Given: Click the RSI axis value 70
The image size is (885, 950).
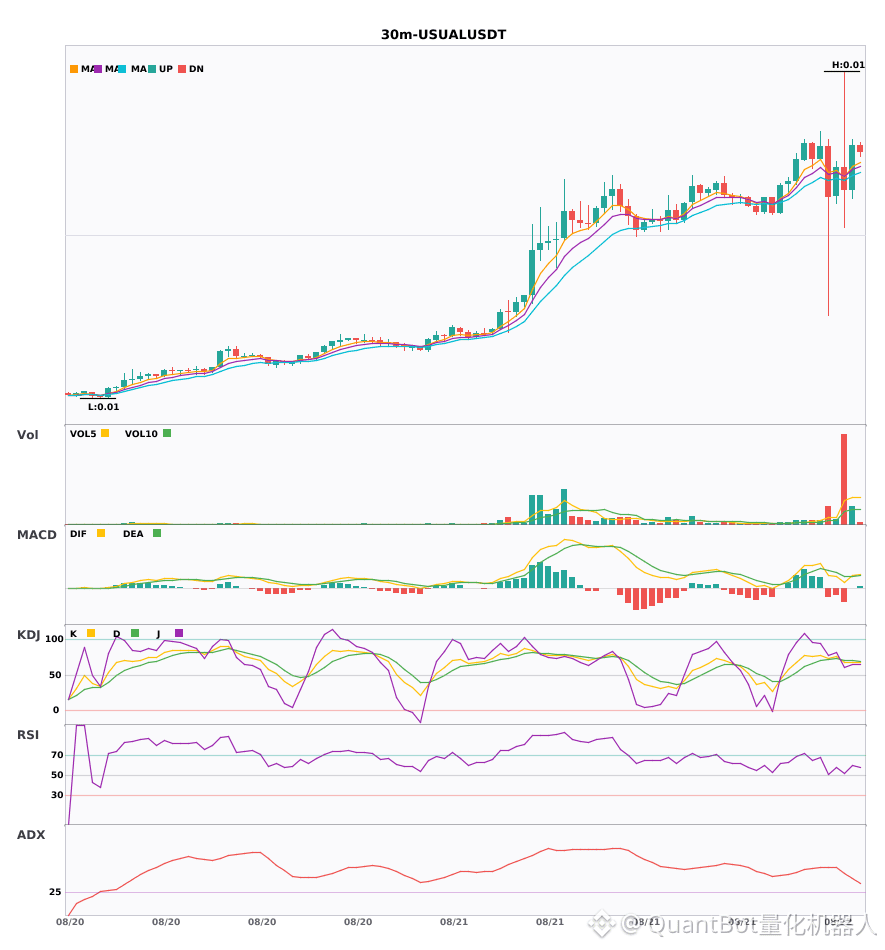Looking at the screenshot, I should click(x=58, y=755).
